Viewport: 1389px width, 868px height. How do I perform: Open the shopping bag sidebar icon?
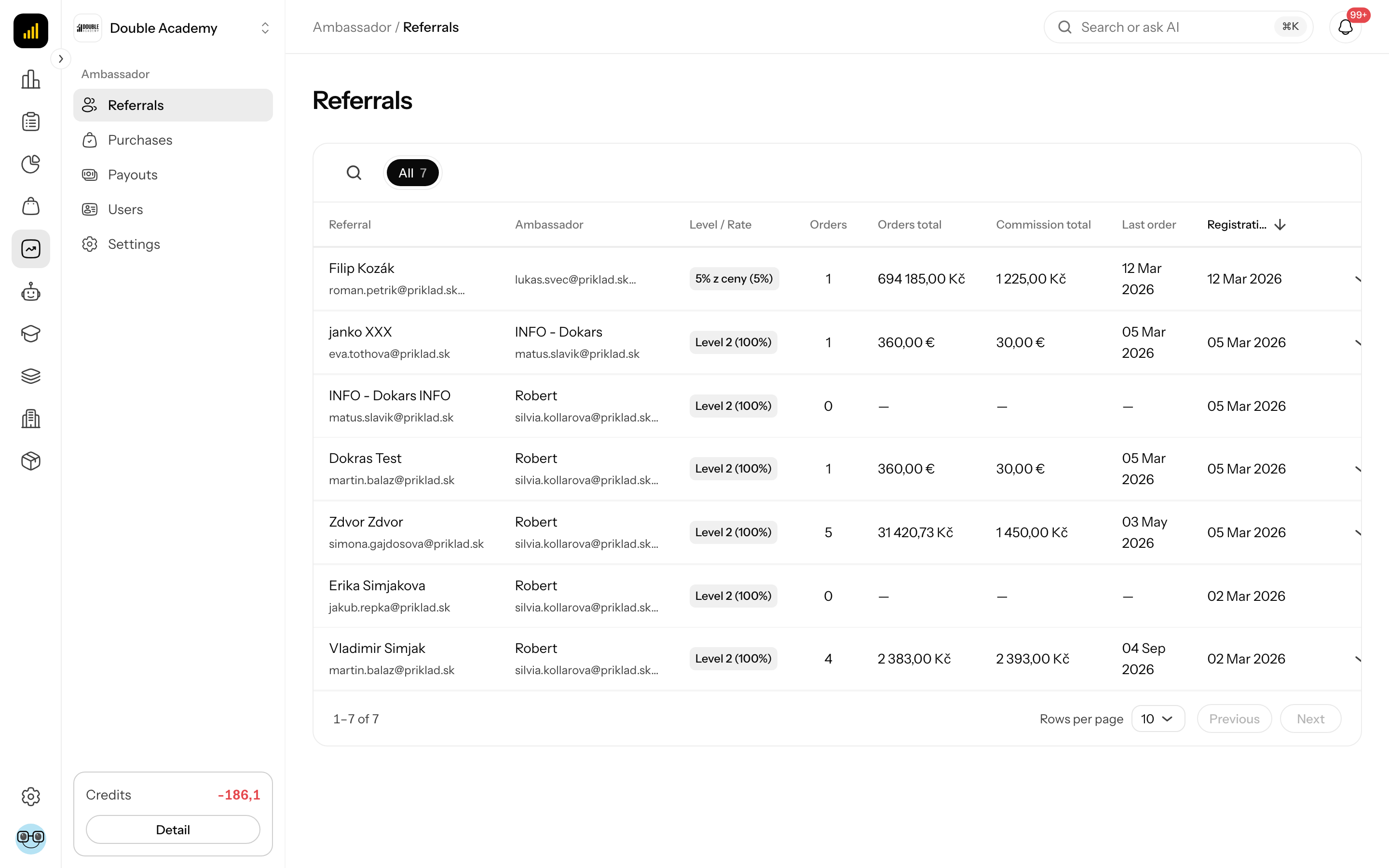pos(30,207)
